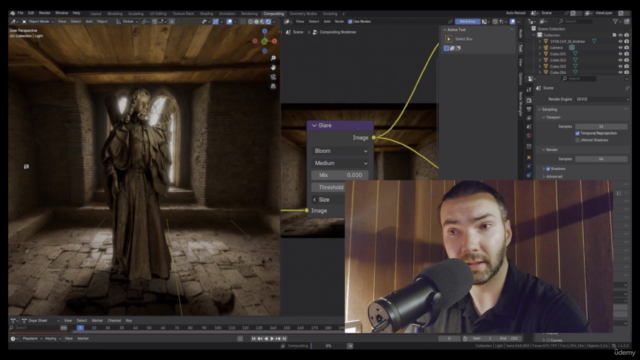The height and width of the screenshot is (360, 640).
Task: Select Cube.002 in the outliner
Action: coord(558,60)
